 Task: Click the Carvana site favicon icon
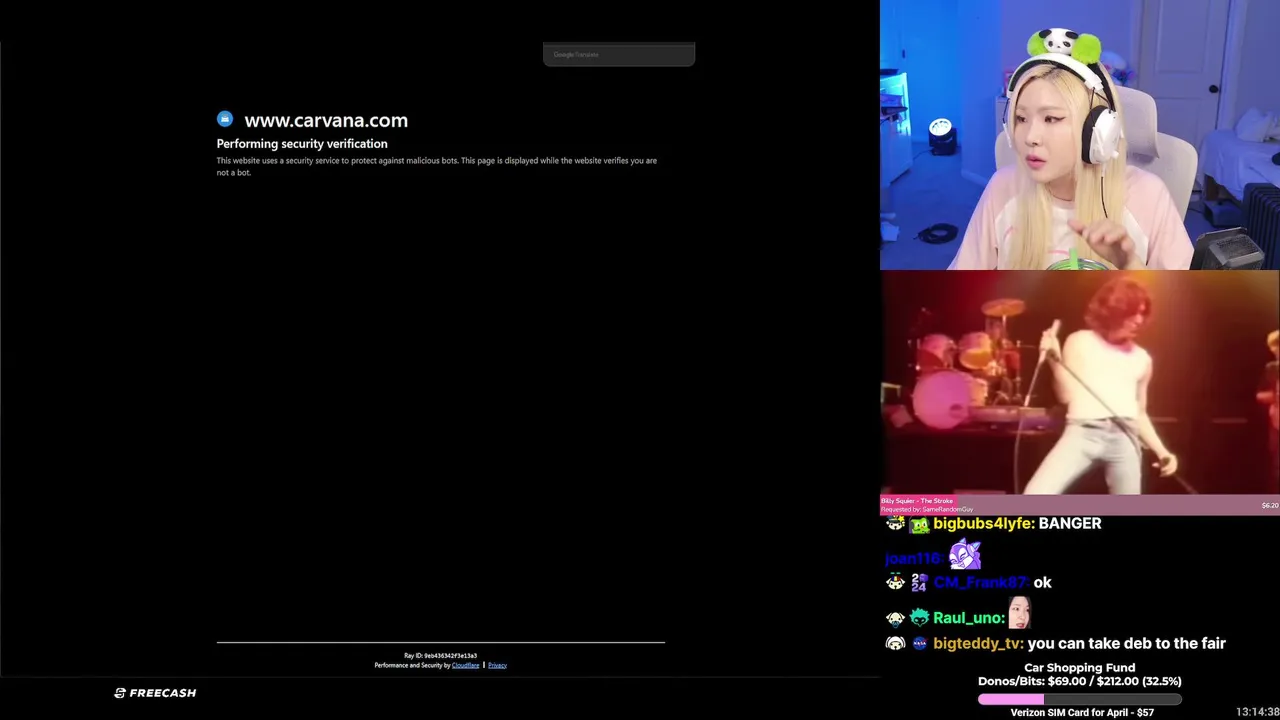pyautogui.click(x=225, y=119)
